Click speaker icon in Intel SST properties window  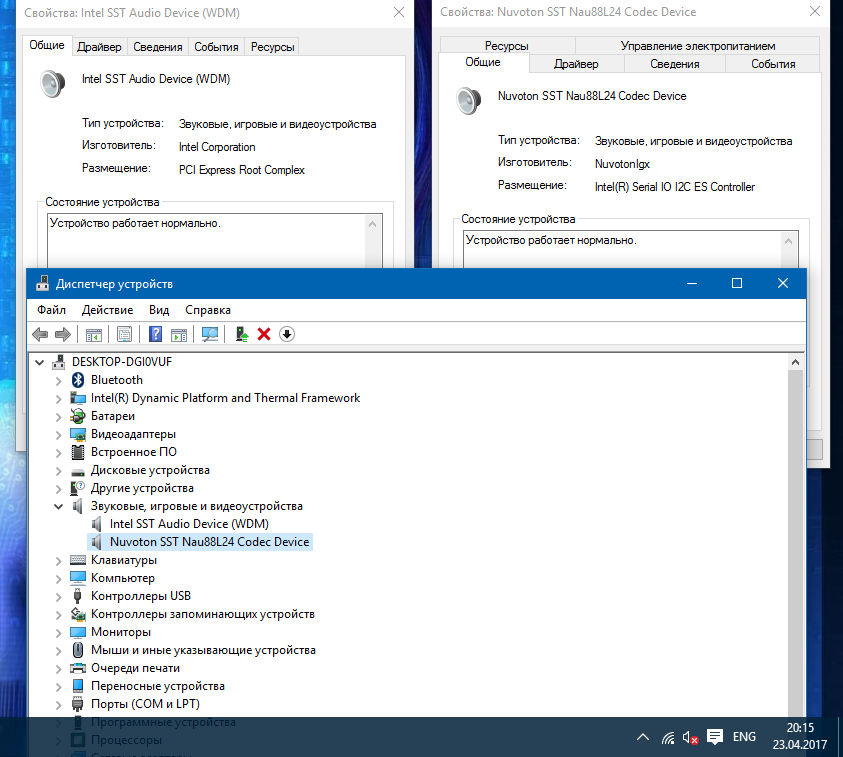click(x=53, y=84)
